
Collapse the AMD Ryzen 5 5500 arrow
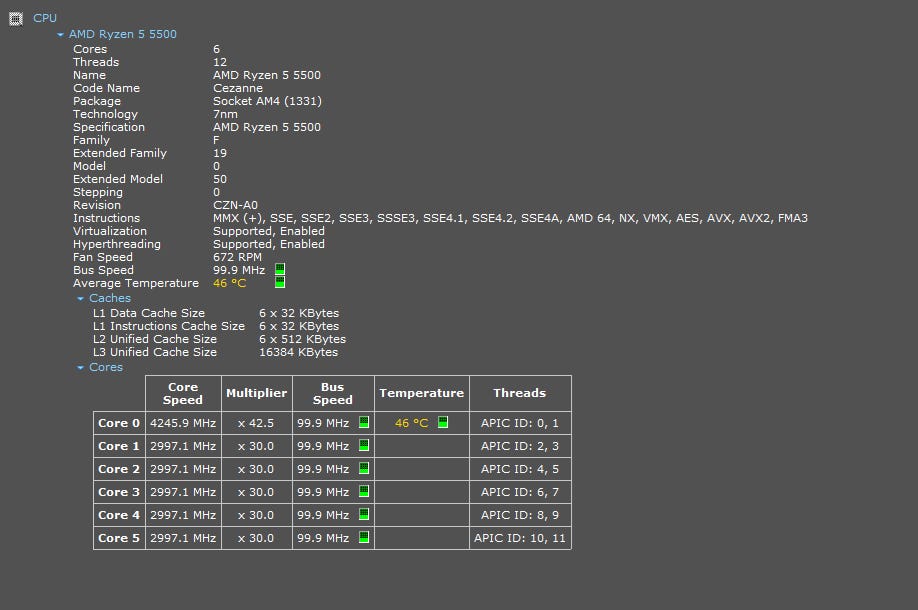tap(60, 35)
